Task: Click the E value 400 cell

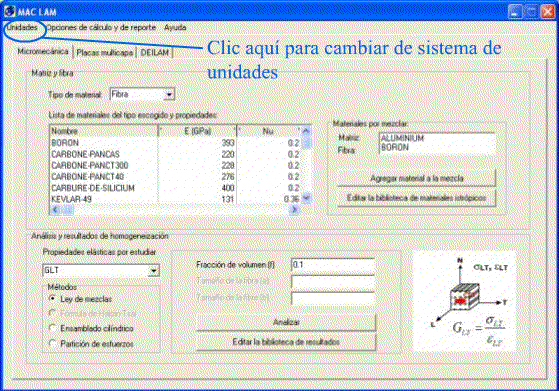Action: (228, 188)
